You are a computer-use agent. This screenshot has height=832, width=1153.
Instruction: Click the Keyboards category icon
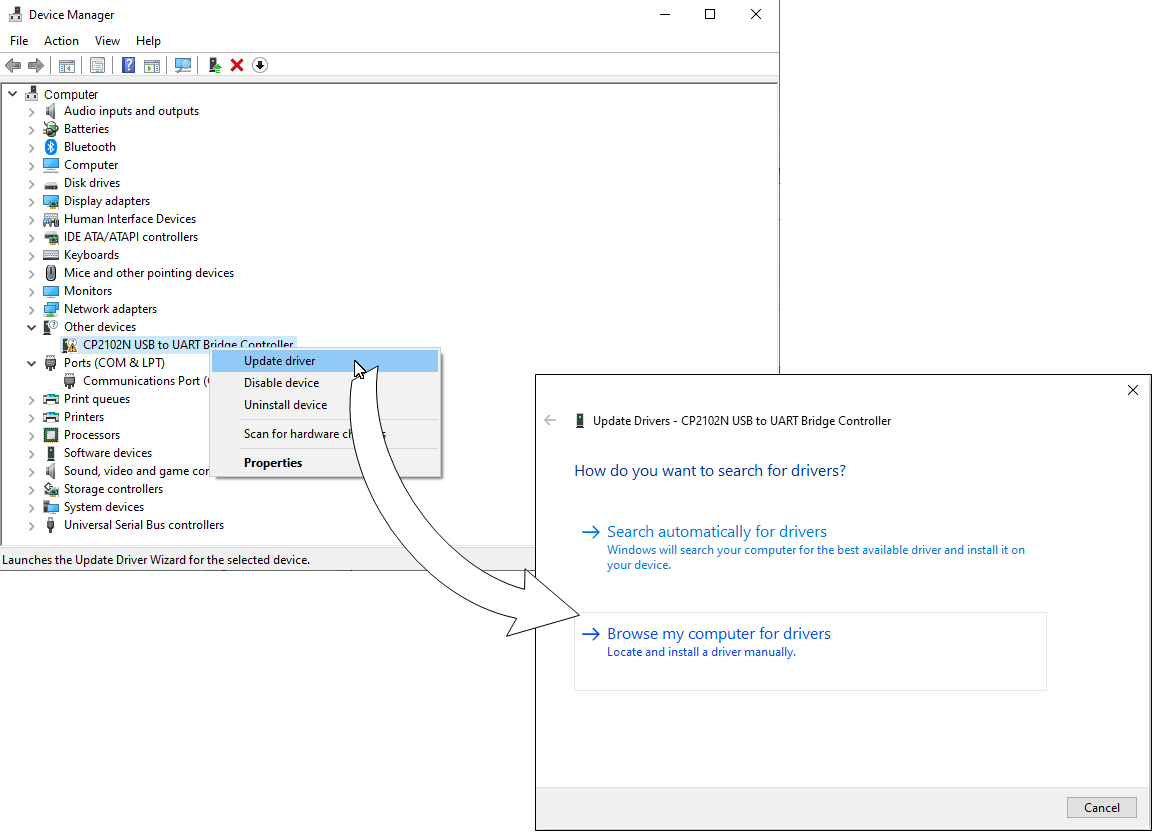pyautogui.click(x=51, y=255)
